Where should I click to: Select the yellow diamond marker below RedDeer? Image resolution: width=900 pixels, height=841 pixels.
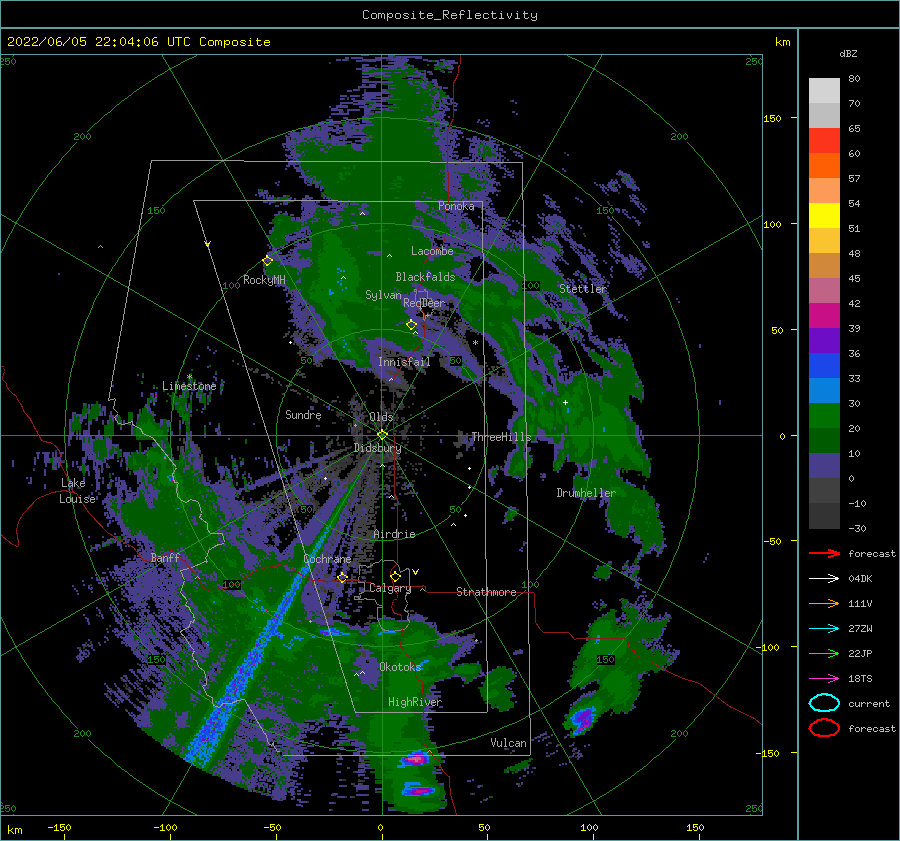click(412, 325)
